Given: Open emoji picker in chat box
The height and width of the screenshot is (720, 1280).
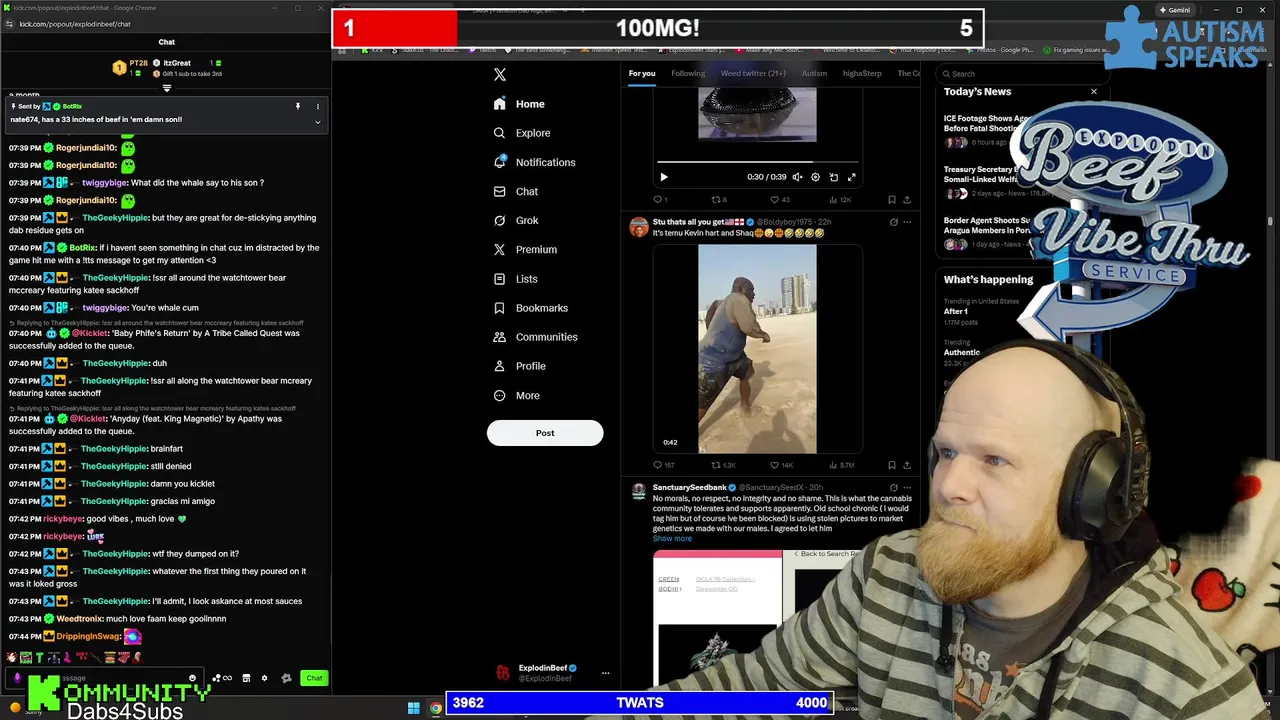Looking at the screenshot, I should (x=192, y=678).
